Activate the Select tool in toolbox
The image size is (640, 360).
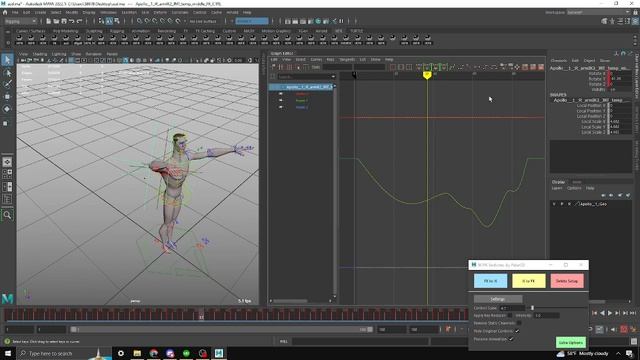click(7, 60)
